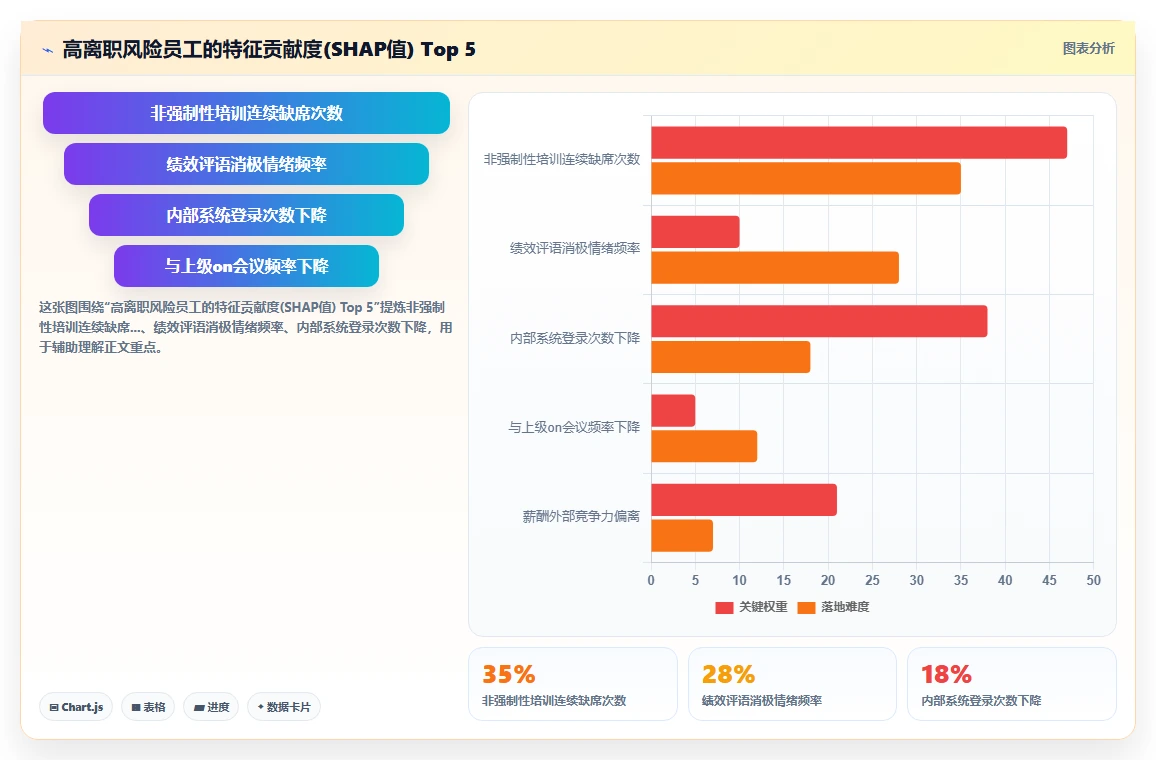Click the Chart.js tag chip
Screen dimensions: 1156x760
pos(76,707)
